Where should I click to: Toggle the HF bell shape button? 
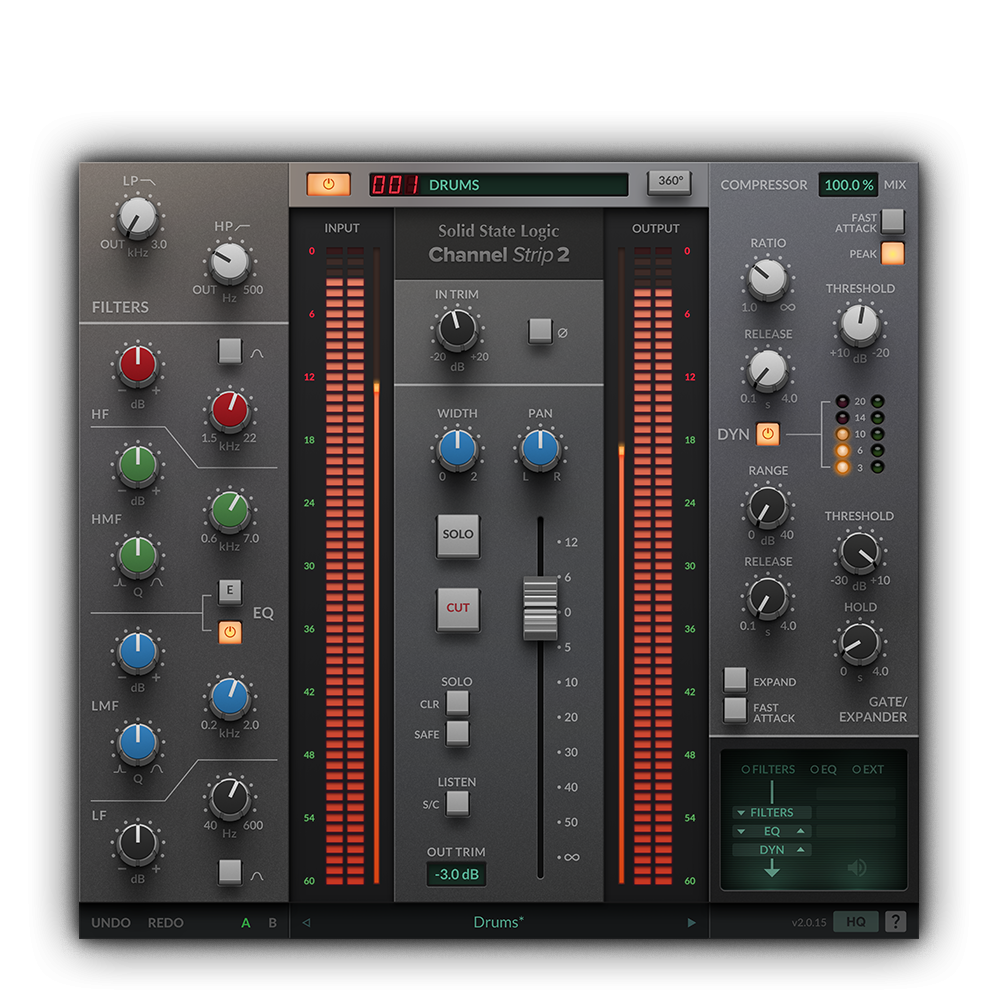[230, 351]
